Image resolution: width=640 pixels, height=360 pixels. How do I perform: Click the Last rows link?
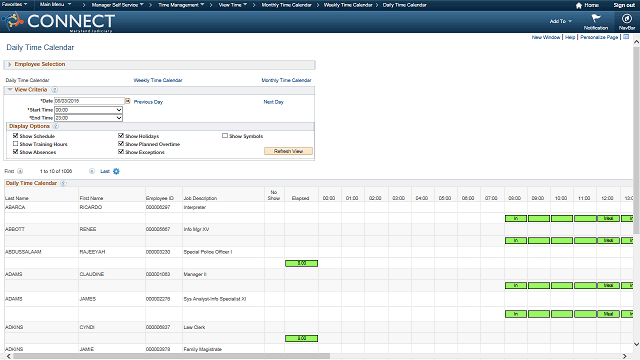click(105, 171)
